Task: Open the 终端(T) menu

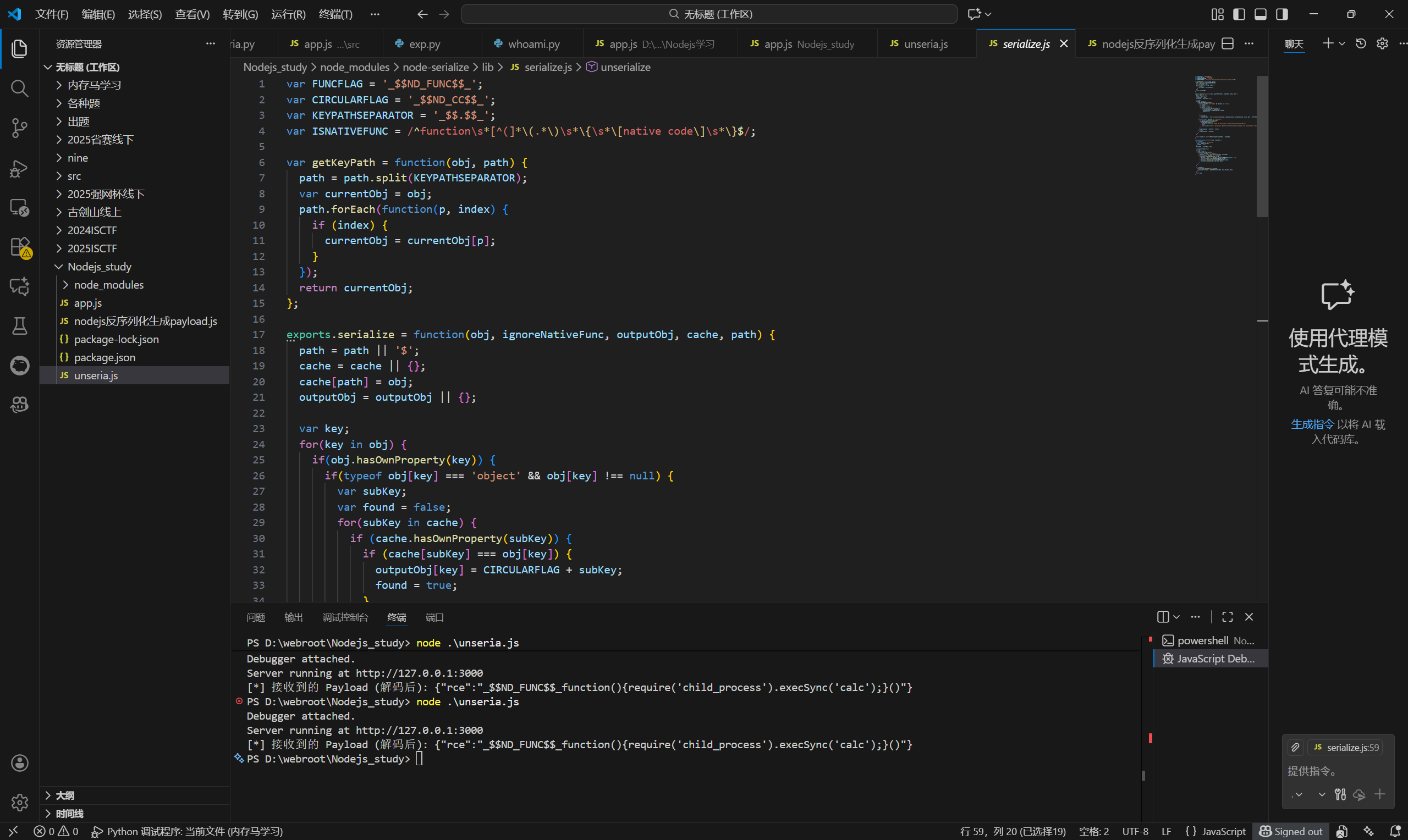Action: tap(335, 14)
